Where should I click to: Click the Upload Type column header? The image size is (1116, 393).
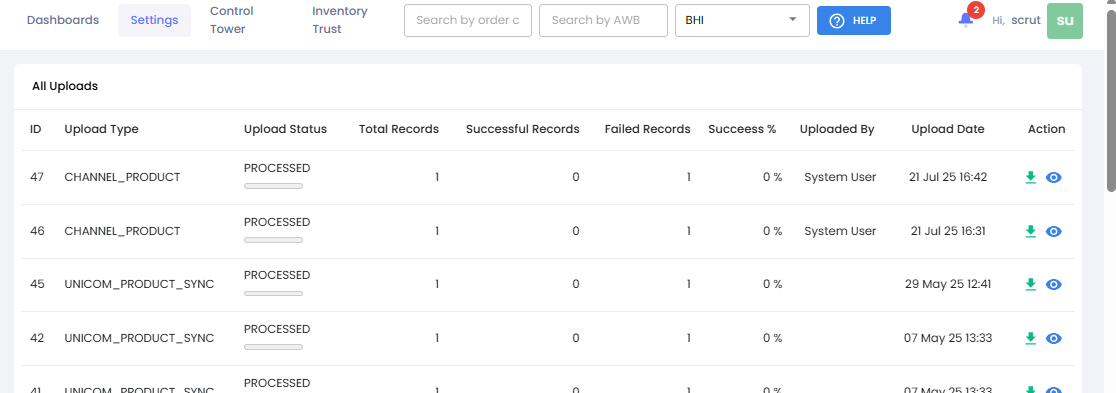tap(101, 129)
